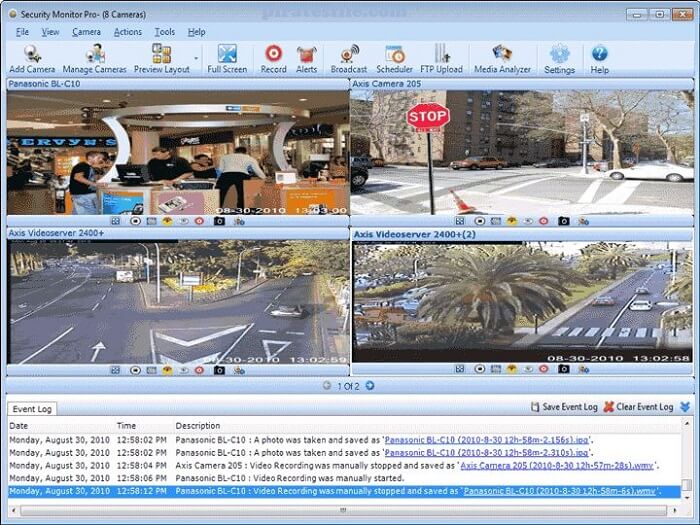
Task: Click film strip icon under Panasonic BL-C10
Action: 151,221
